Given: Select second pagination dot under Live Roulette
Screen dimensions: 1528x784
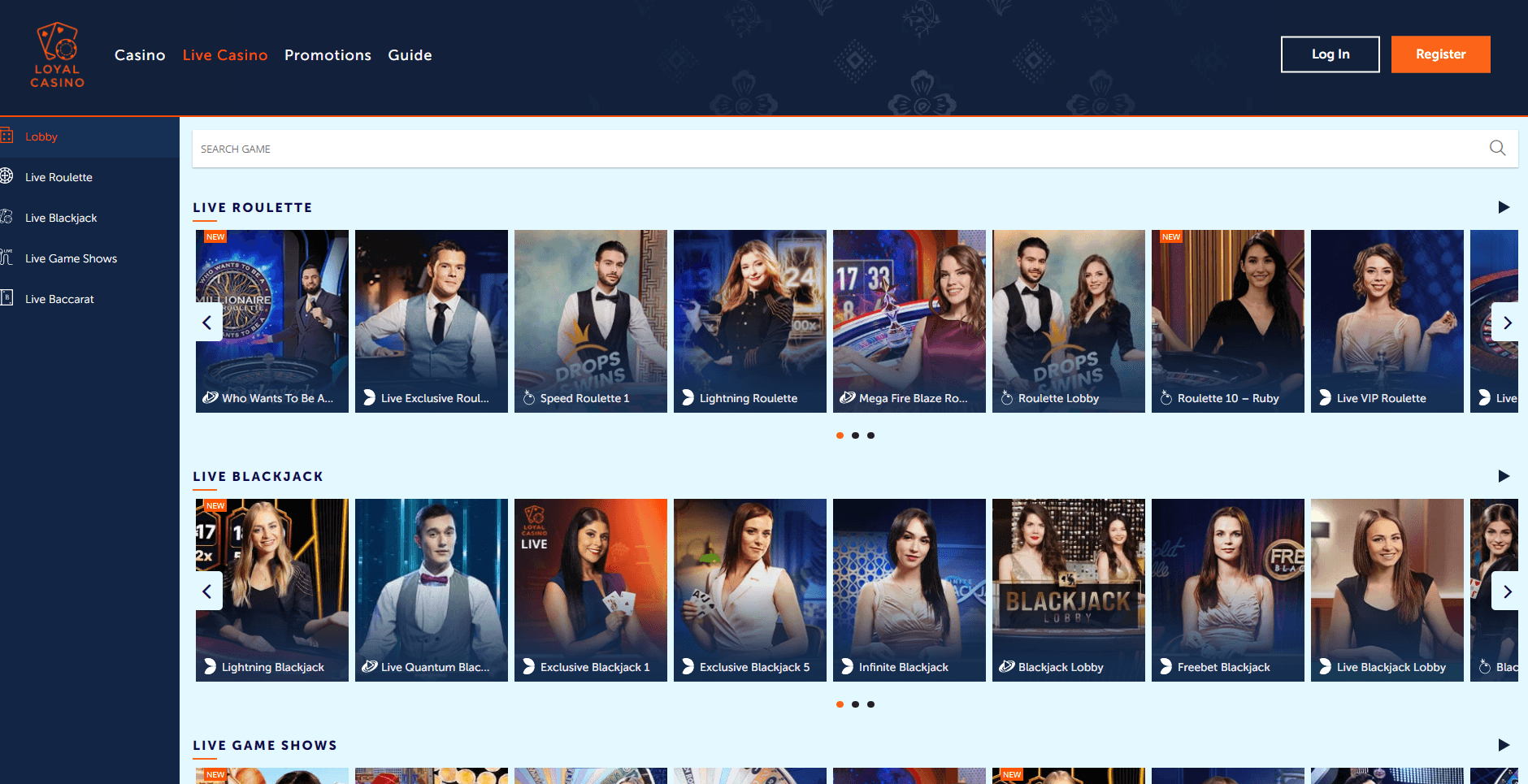Looking at the screenshot, I should (x=855, y=435).
